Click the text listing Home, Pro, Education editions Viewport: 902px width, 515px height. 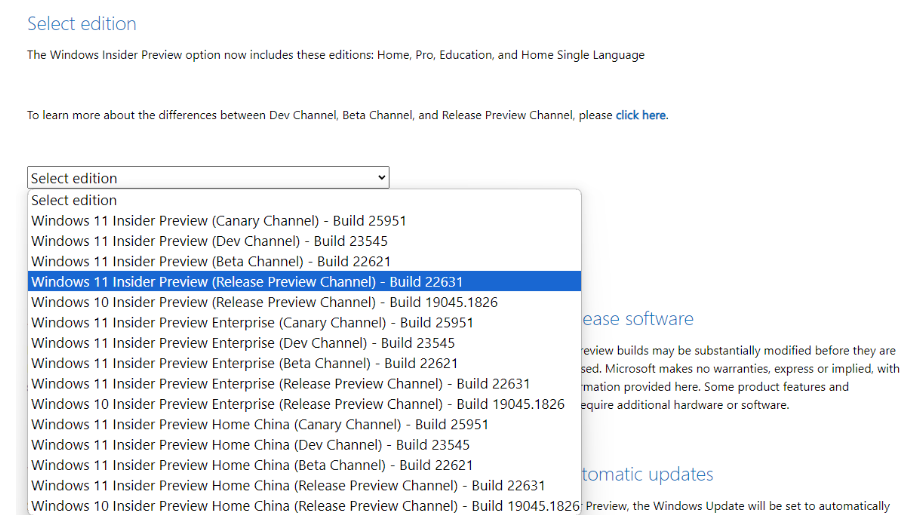[x=335, y=55]
